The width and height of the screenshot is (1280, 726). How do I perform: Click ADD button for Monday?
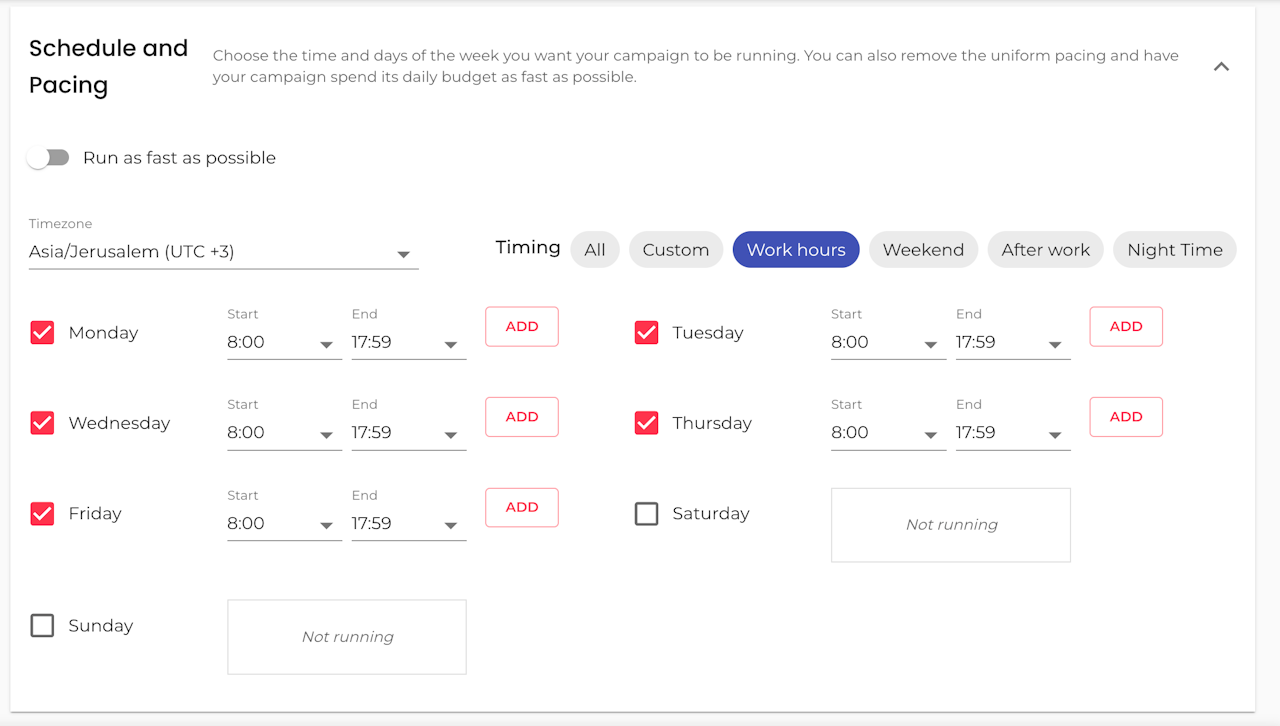522,327
